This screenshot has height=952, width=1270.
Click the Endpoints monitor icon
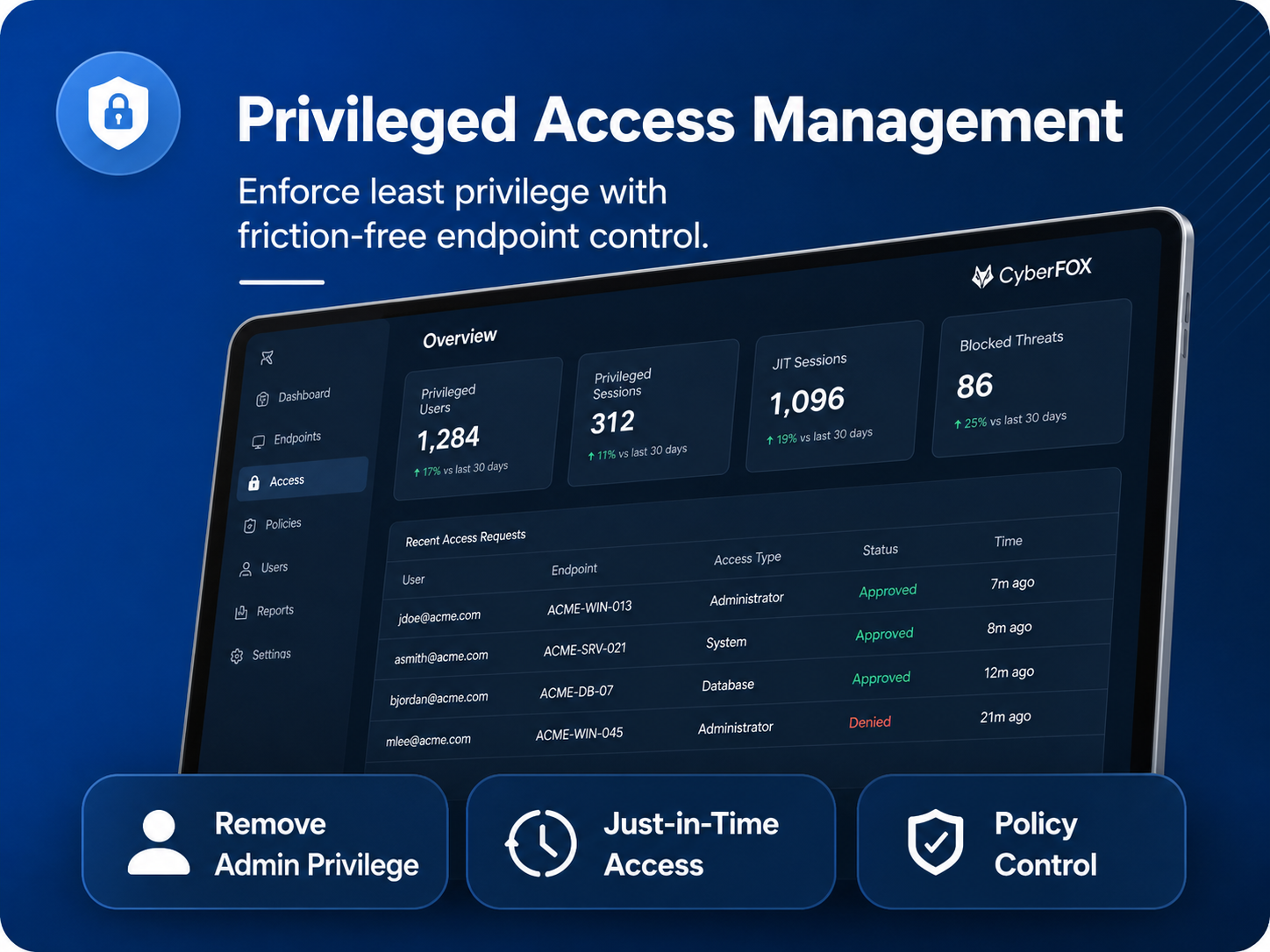259,442
